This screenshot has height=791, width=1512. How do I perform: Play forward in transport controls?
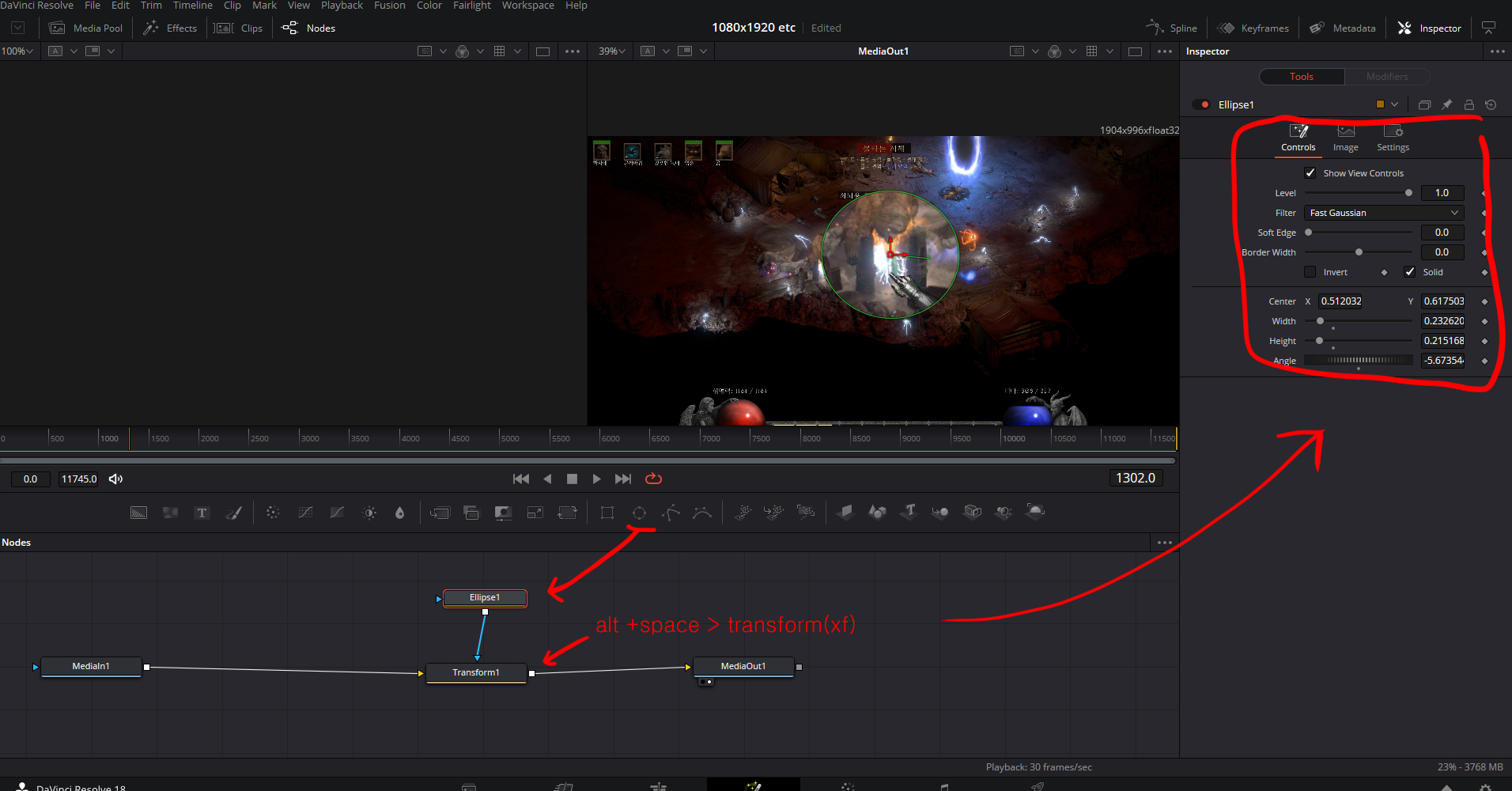597,479
